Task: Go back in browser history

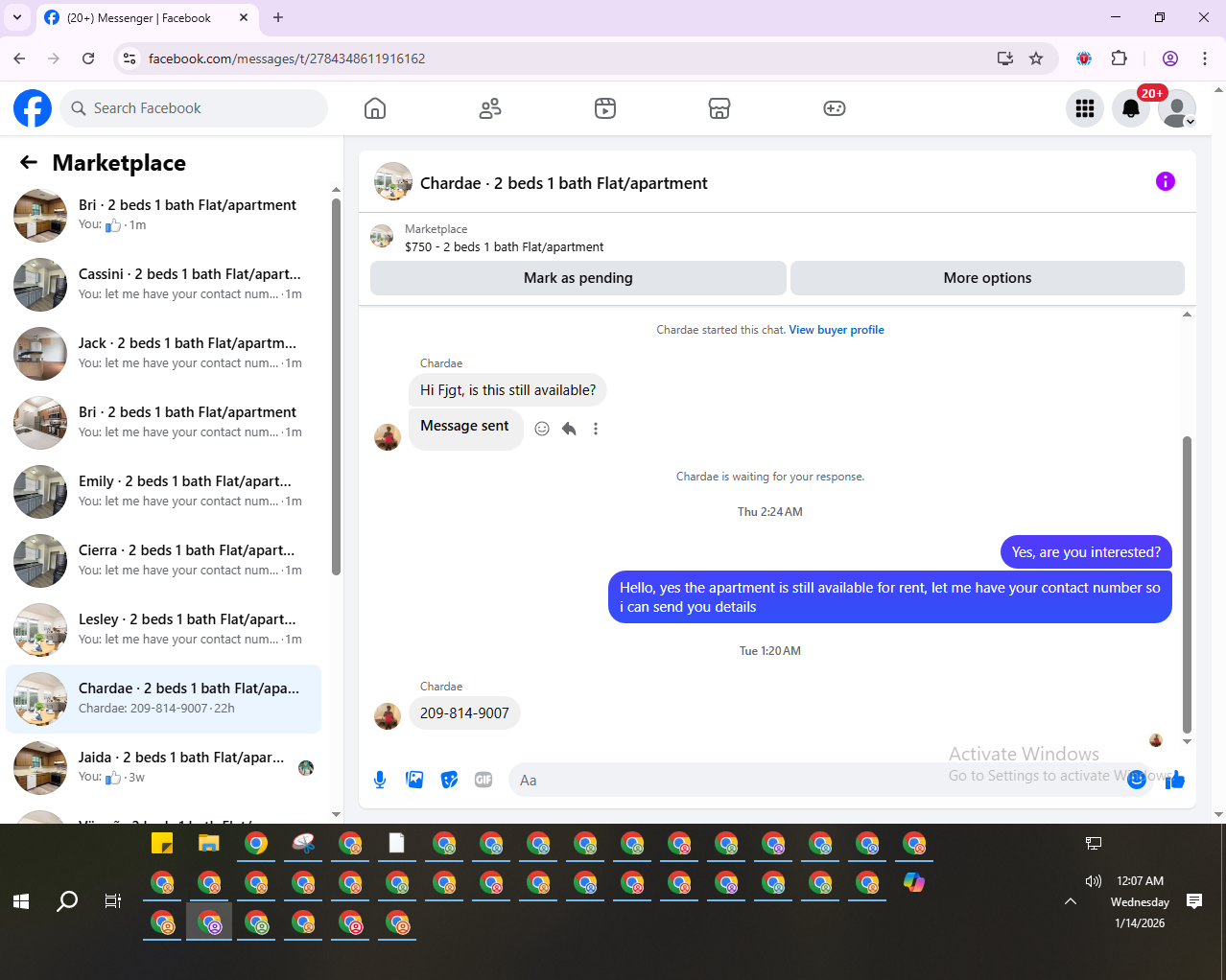Action: [19, 58]
